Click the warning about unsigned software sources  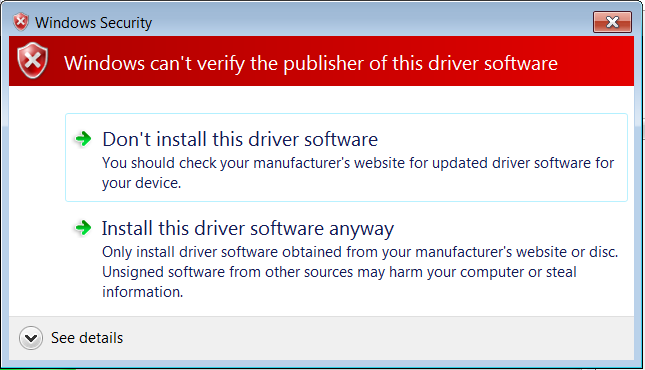click(339, 272)
